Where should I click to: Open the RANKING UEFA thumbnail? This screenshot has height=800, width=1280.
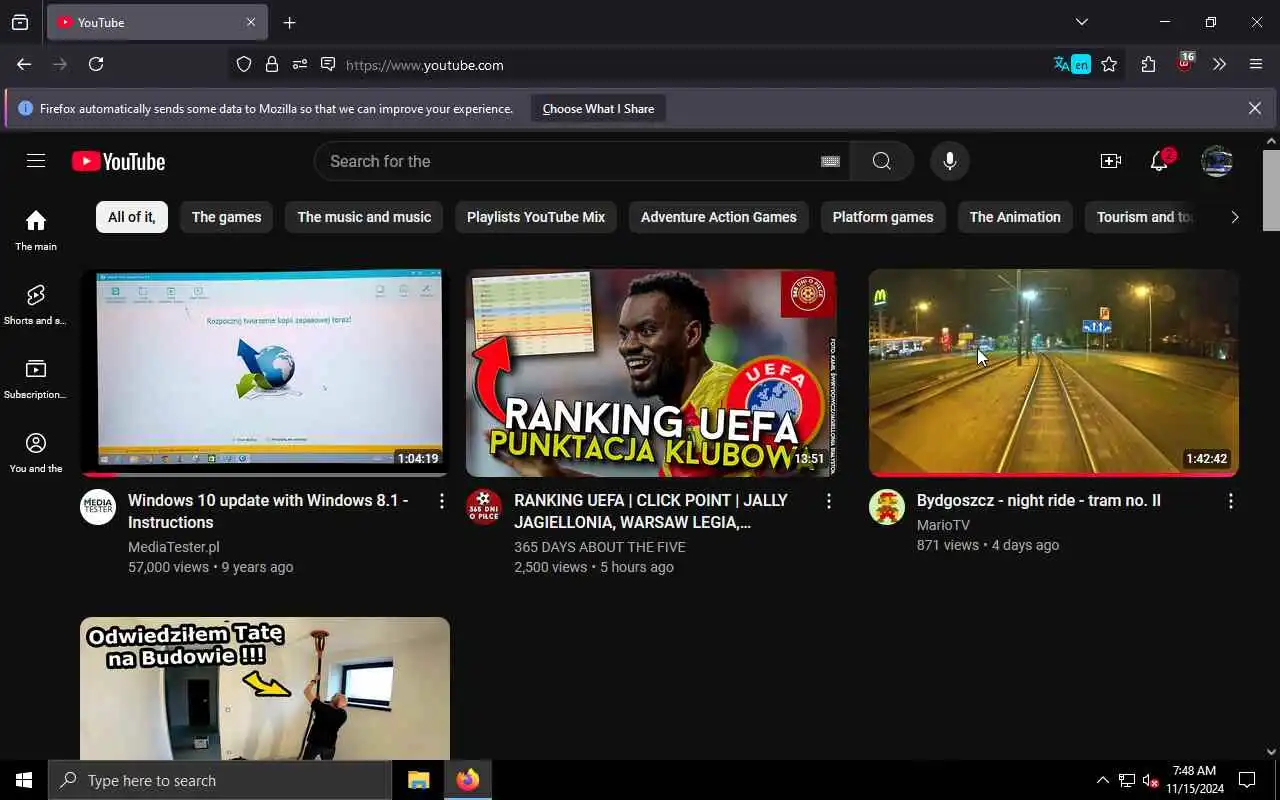[x=651, y=373]
